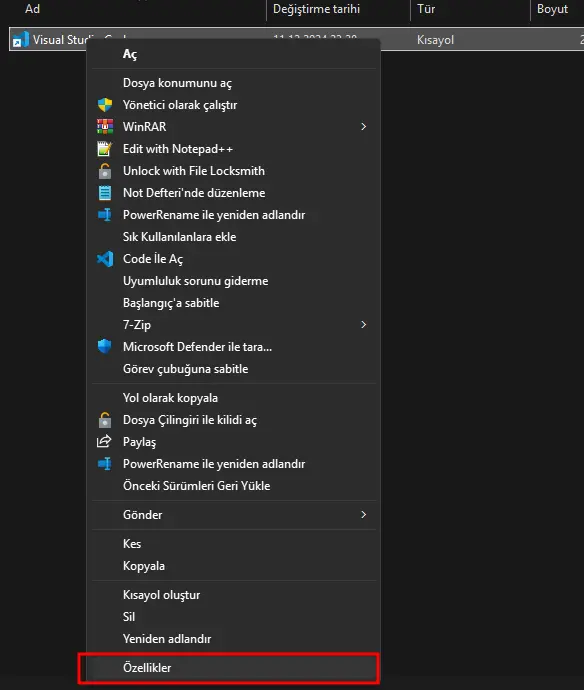Image resolution: width=584 pixels, height=690 pixels.
Task: Select Dosya Çilingiri ile kilidi aç
Action: tap(234, 420)
